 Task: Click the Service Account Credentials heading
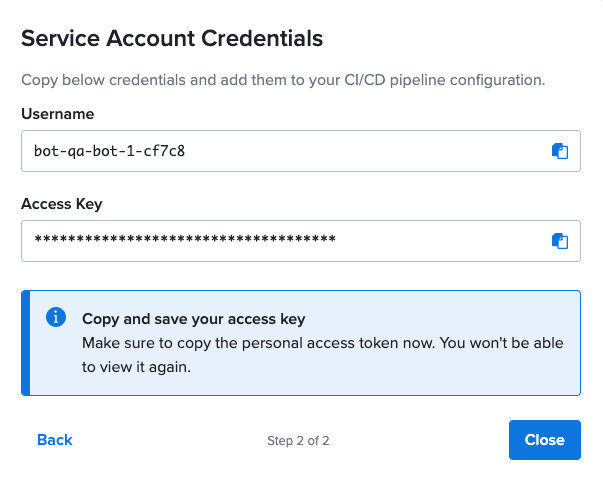171,39
